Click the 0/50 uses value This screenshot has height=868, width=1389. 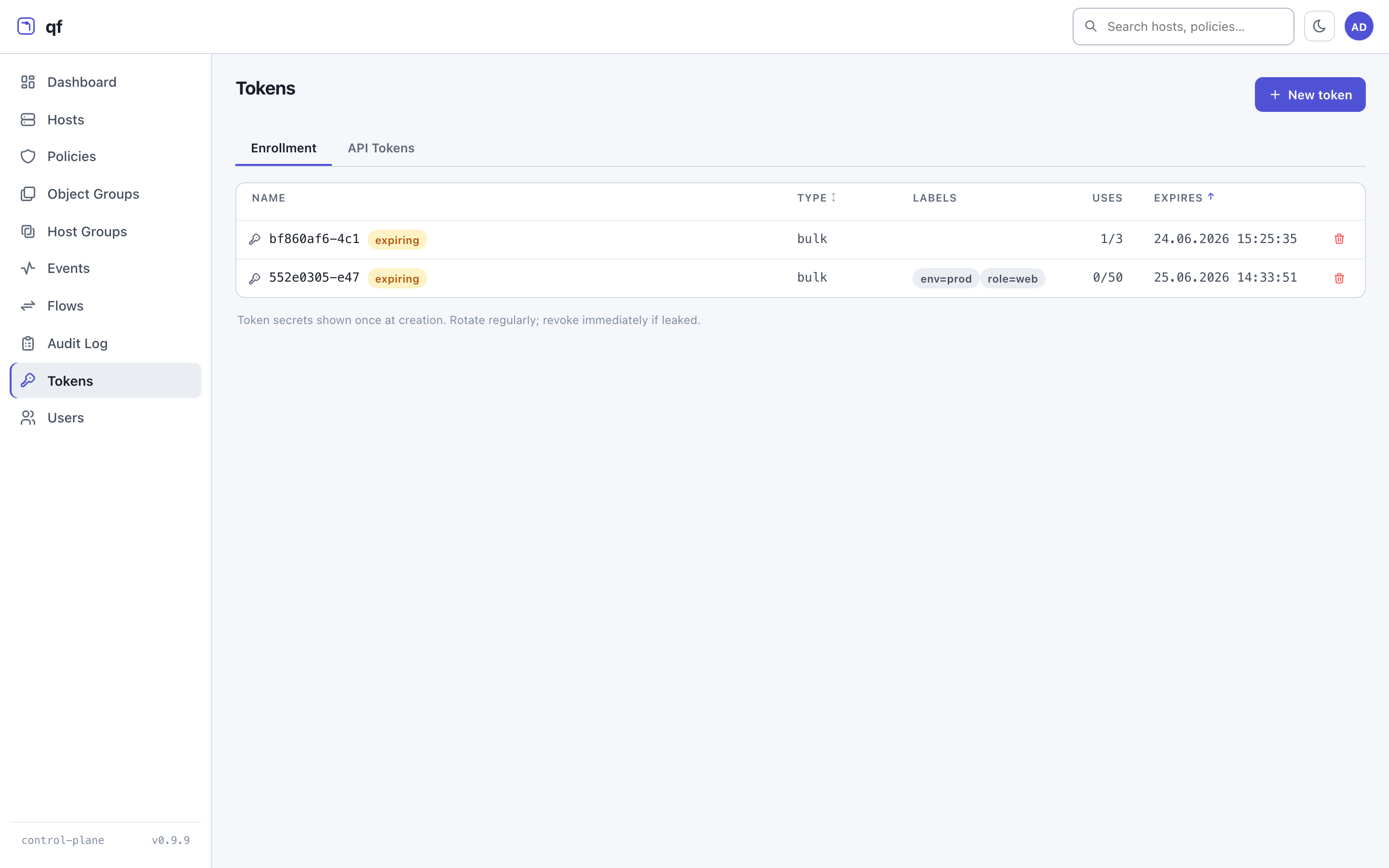point(1108,277)
